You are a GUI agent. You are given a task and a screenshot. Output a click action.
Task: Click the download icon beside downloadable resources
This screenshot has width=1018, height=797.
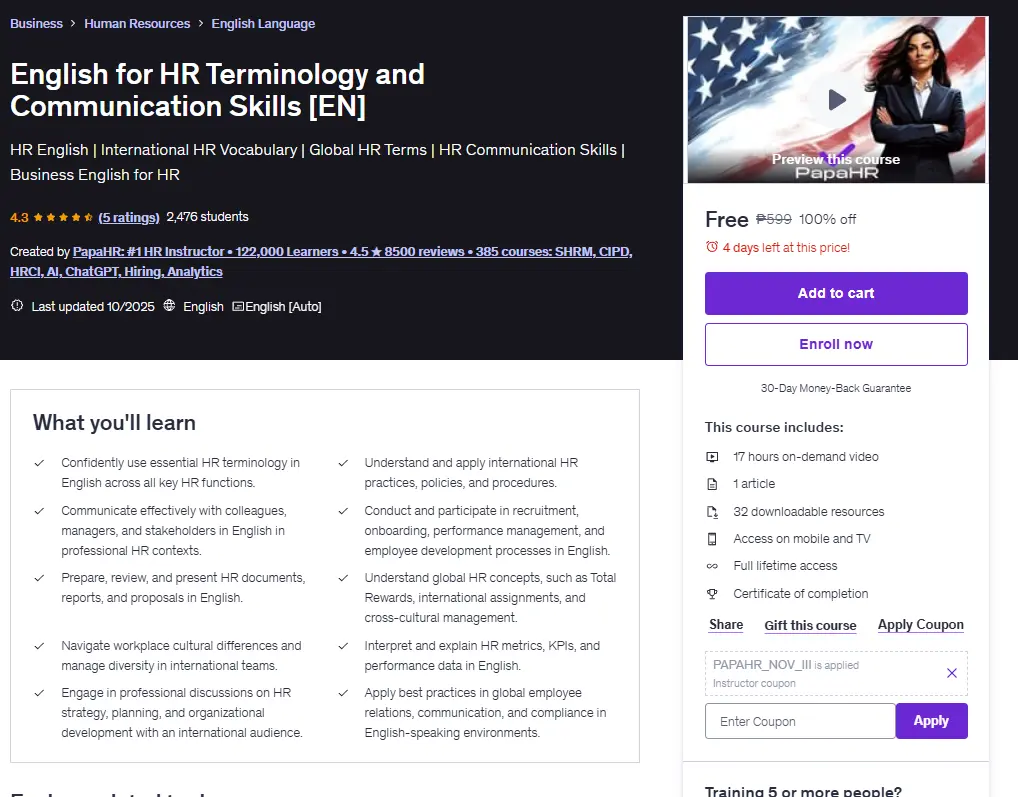tap(712, 512)
